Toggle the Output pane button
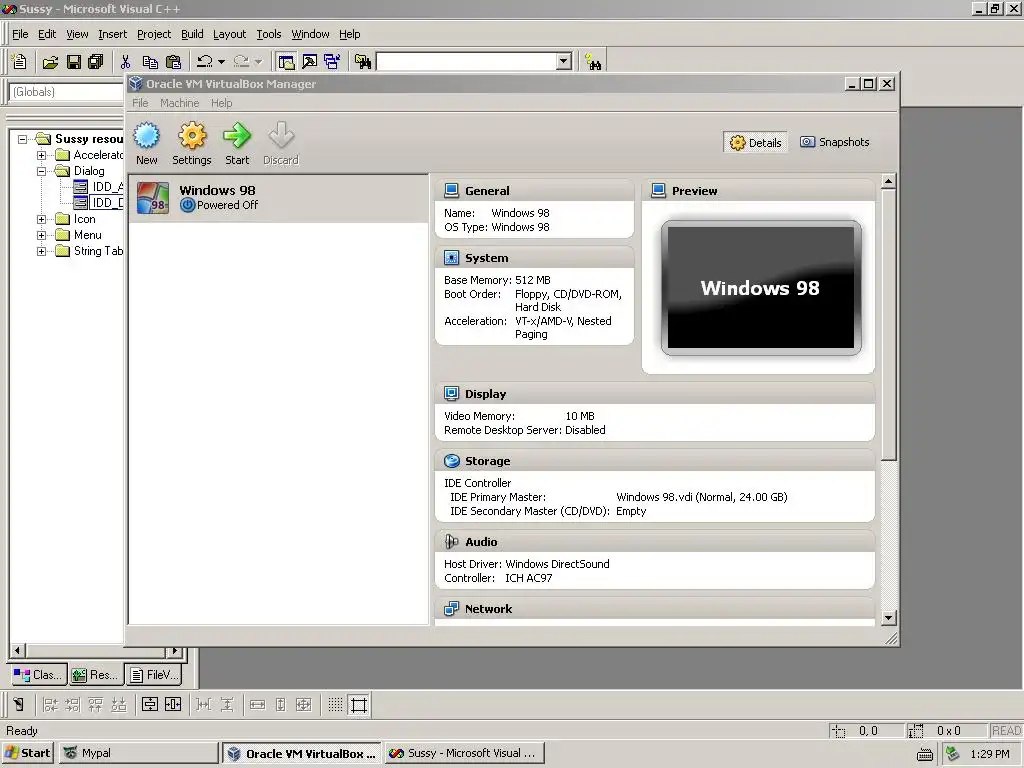 click(309, 62)
